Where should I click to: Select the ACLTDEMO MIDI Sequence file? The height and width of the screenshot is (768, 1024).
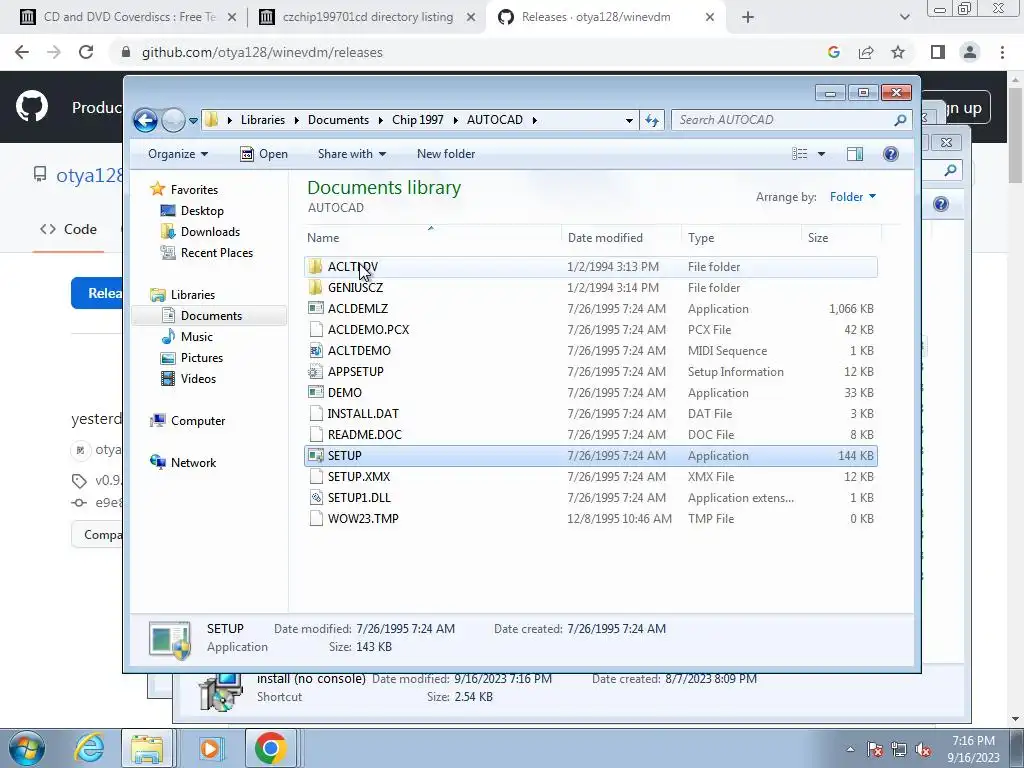[590, 351]
